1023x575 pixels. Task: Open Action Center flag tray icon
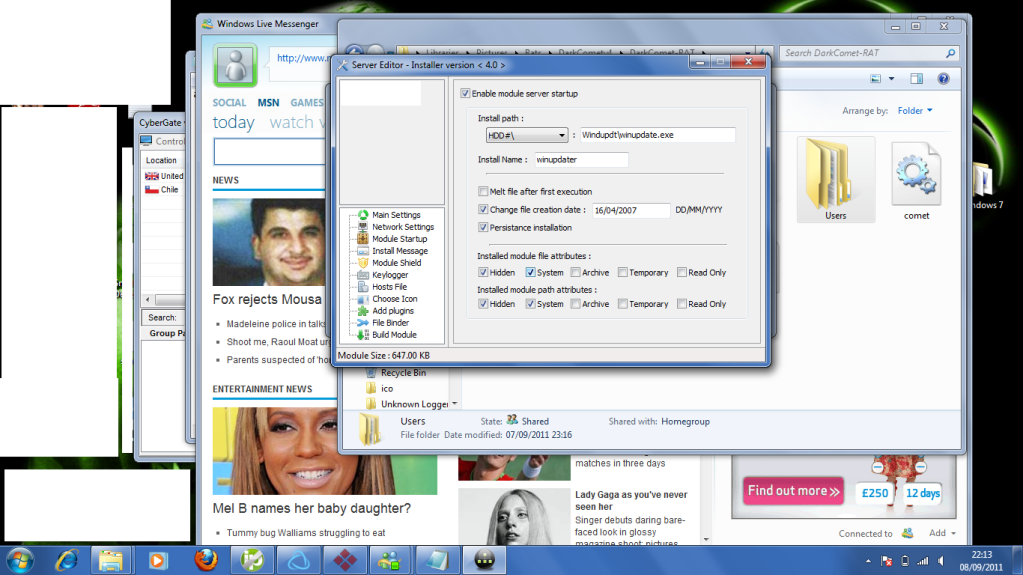pyautogui.click(x=887, y=561)
